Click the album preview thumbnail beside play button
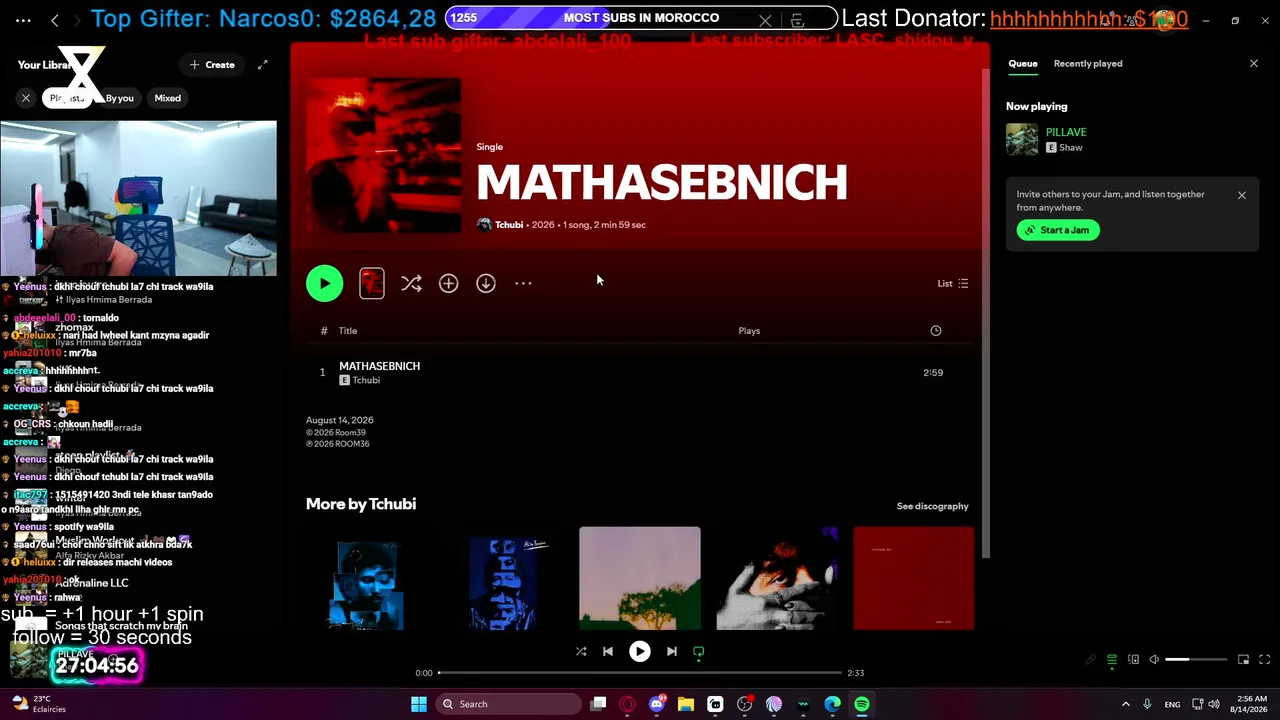Viewport: 1280px width, 720px height. pos(372,284)
